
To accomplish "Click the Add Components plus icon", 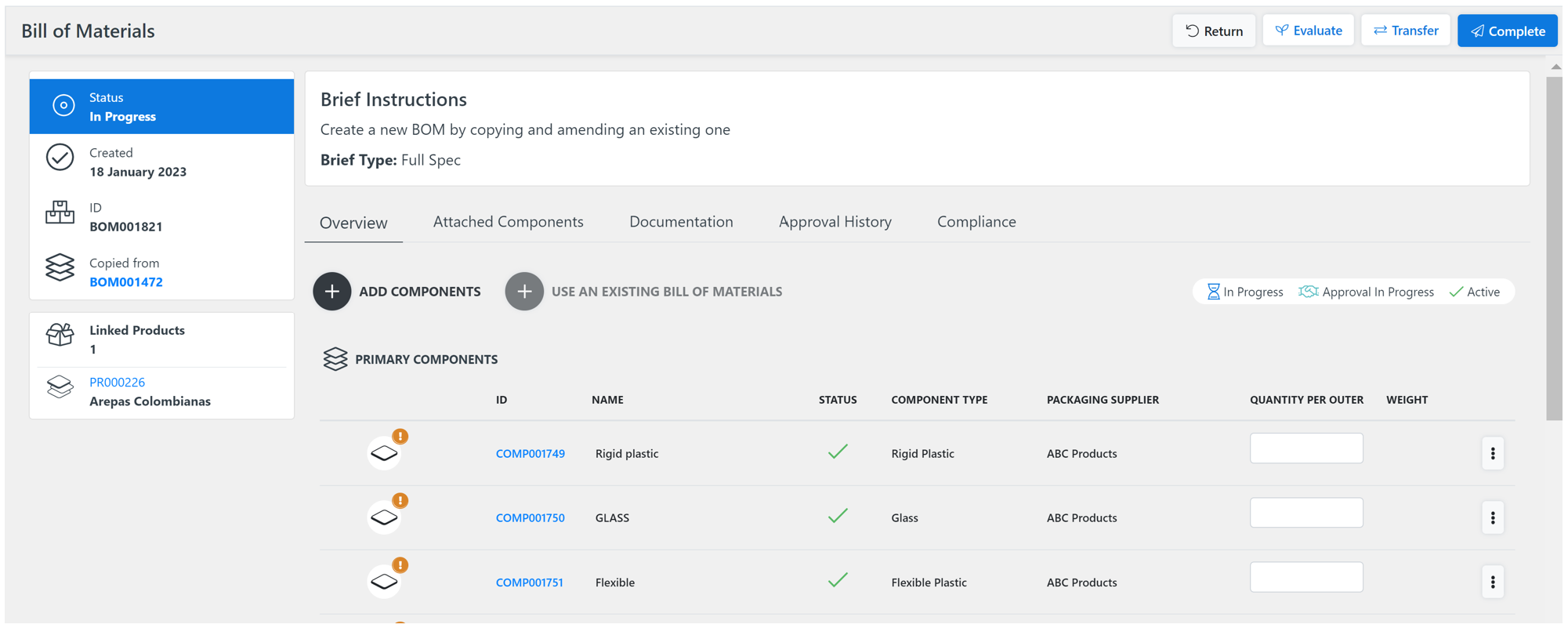I will pyautogui.click(x=332, y=292).
